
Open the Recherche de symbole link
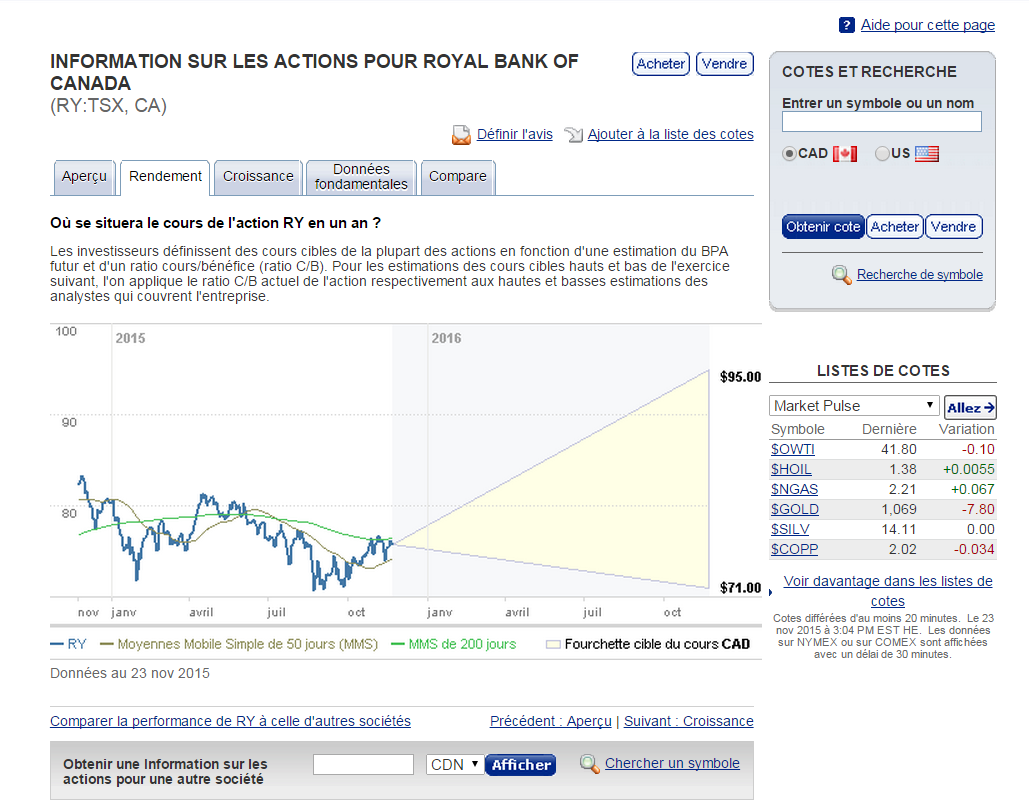(x=920, y=274)
